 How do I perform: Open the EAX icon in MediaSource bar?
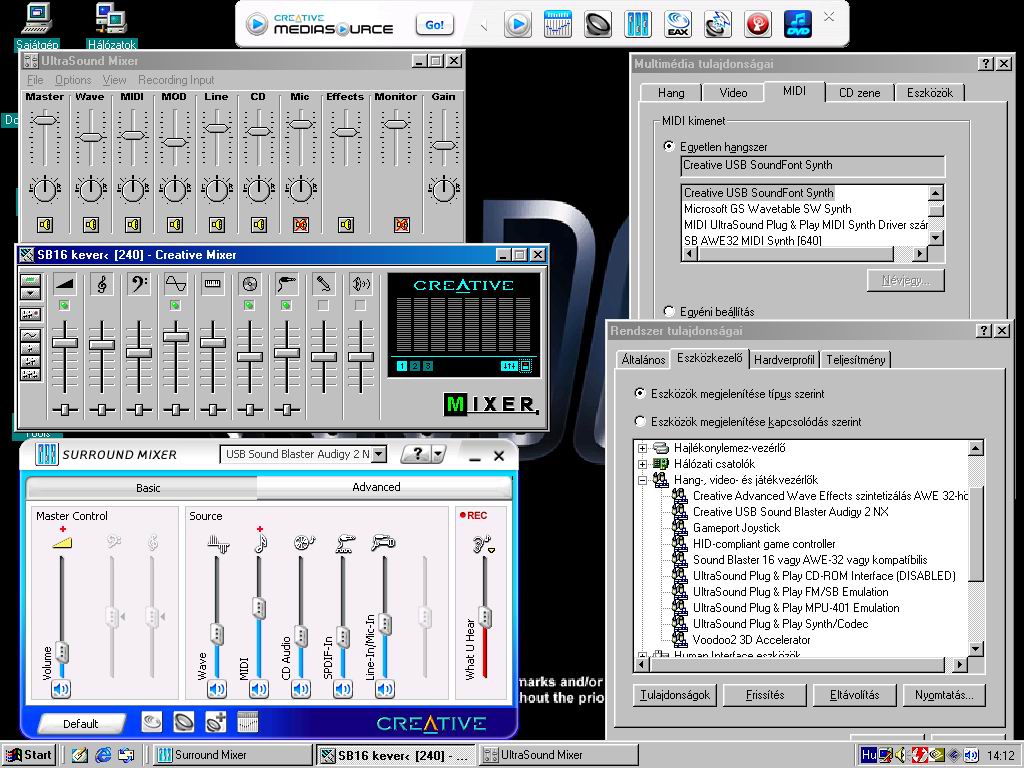click(x=678, y=25)
